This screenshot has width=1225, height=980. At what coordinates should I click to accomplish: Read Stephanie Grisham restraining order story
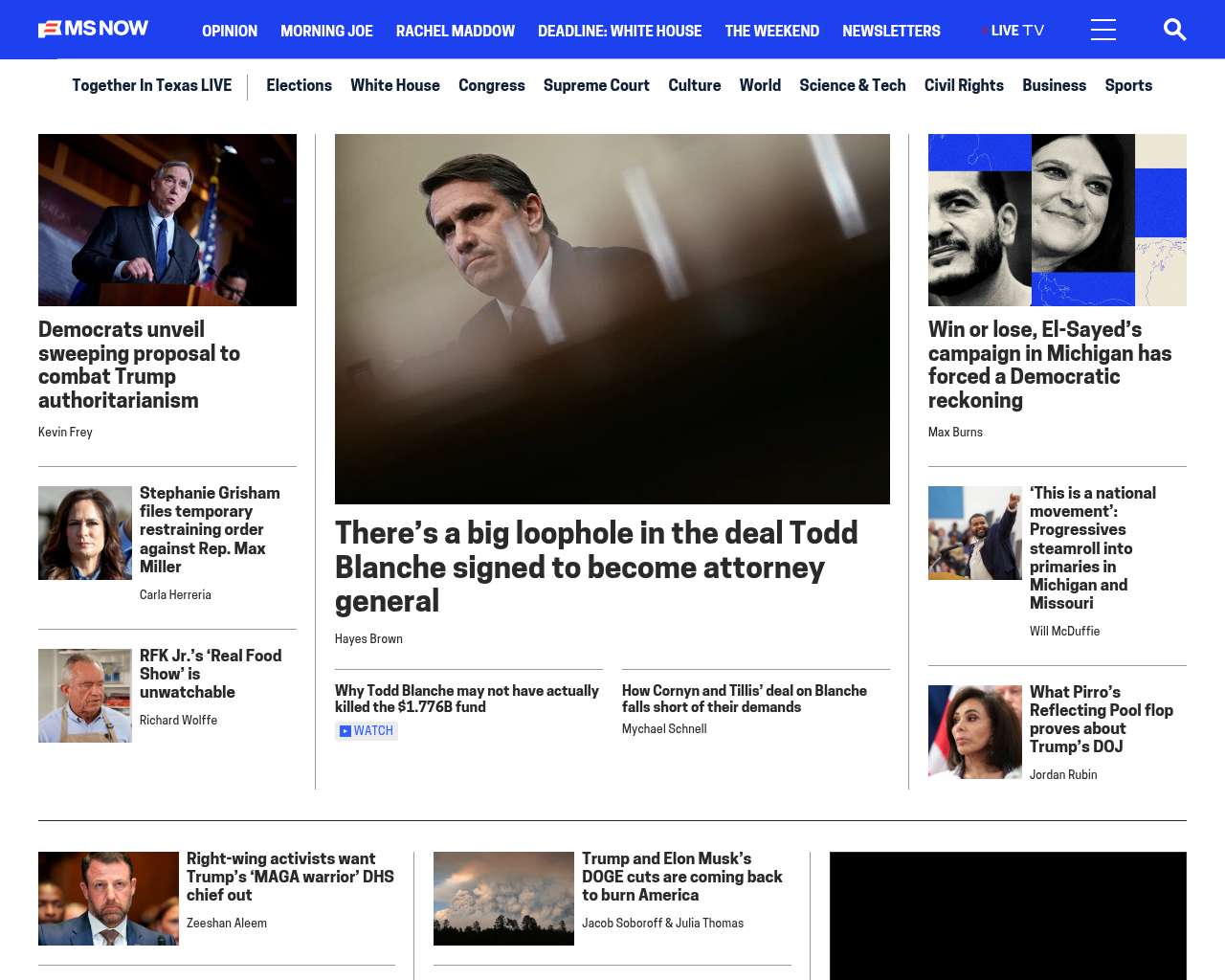[x=210, y=529]
